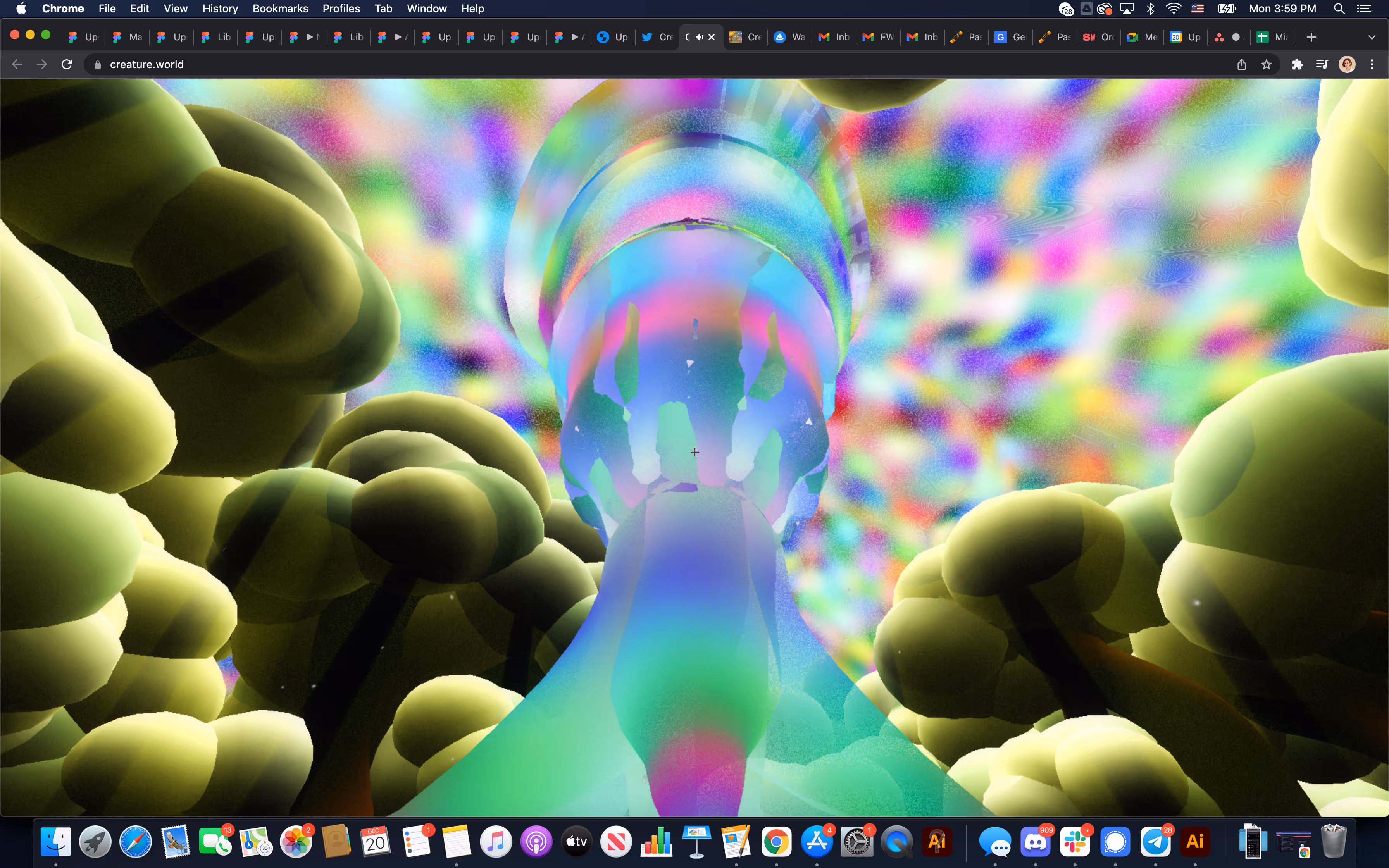Open the user profile avatar
The height and width of the screenshot is (868, 1389).
point(1346,64)
